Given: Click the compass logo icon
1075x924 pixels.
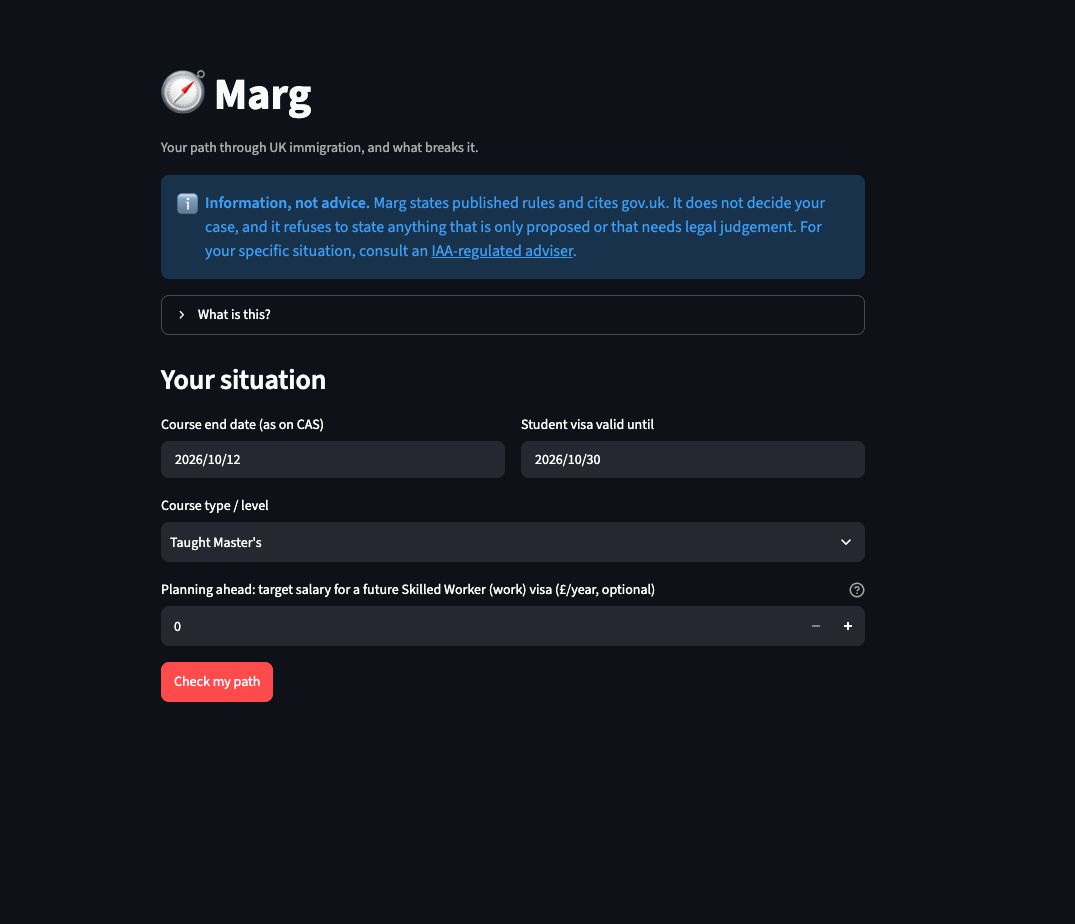Looking at the screenshot, I should click(x=183, y=92).
